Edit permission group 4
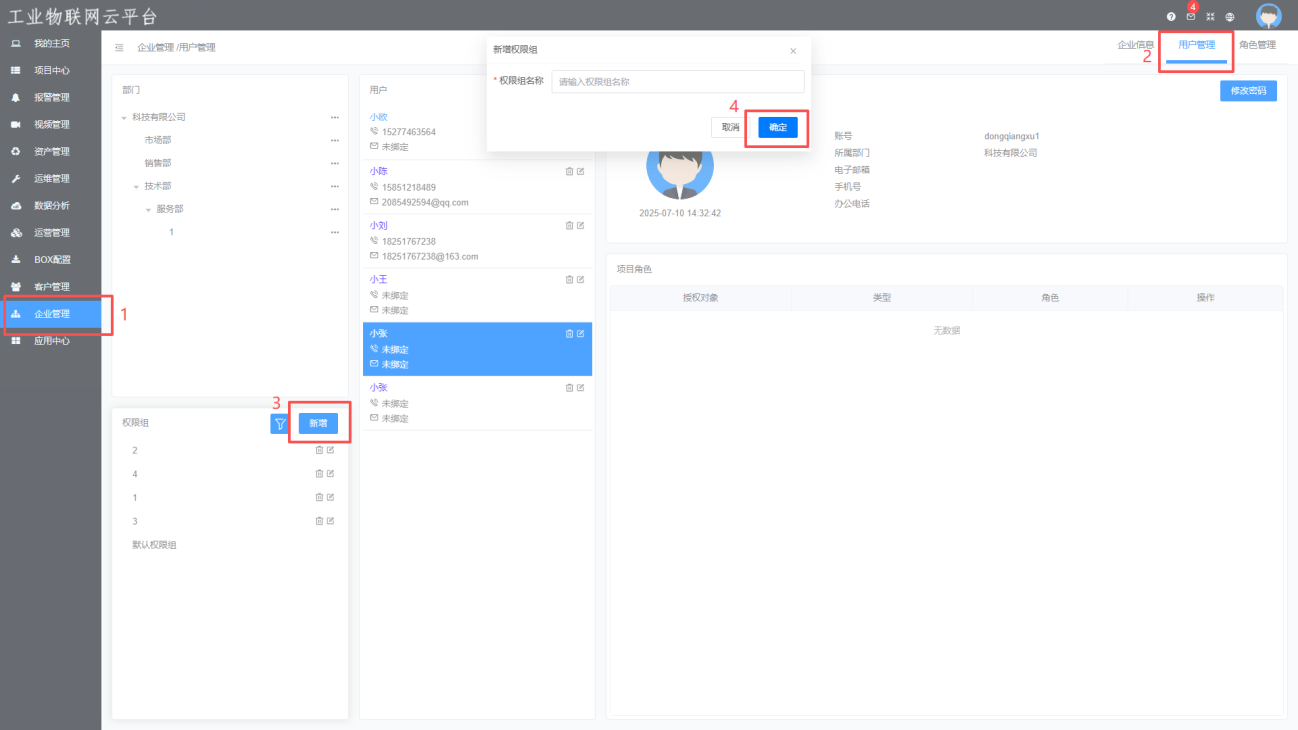 tap(330, 474)
